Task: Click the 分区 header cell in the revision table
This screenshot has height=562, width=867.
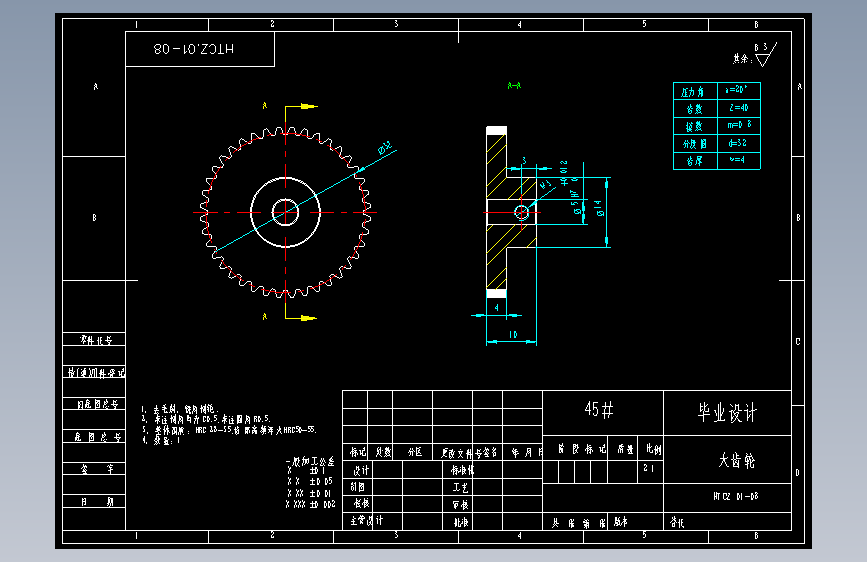Action: point(413,452)
